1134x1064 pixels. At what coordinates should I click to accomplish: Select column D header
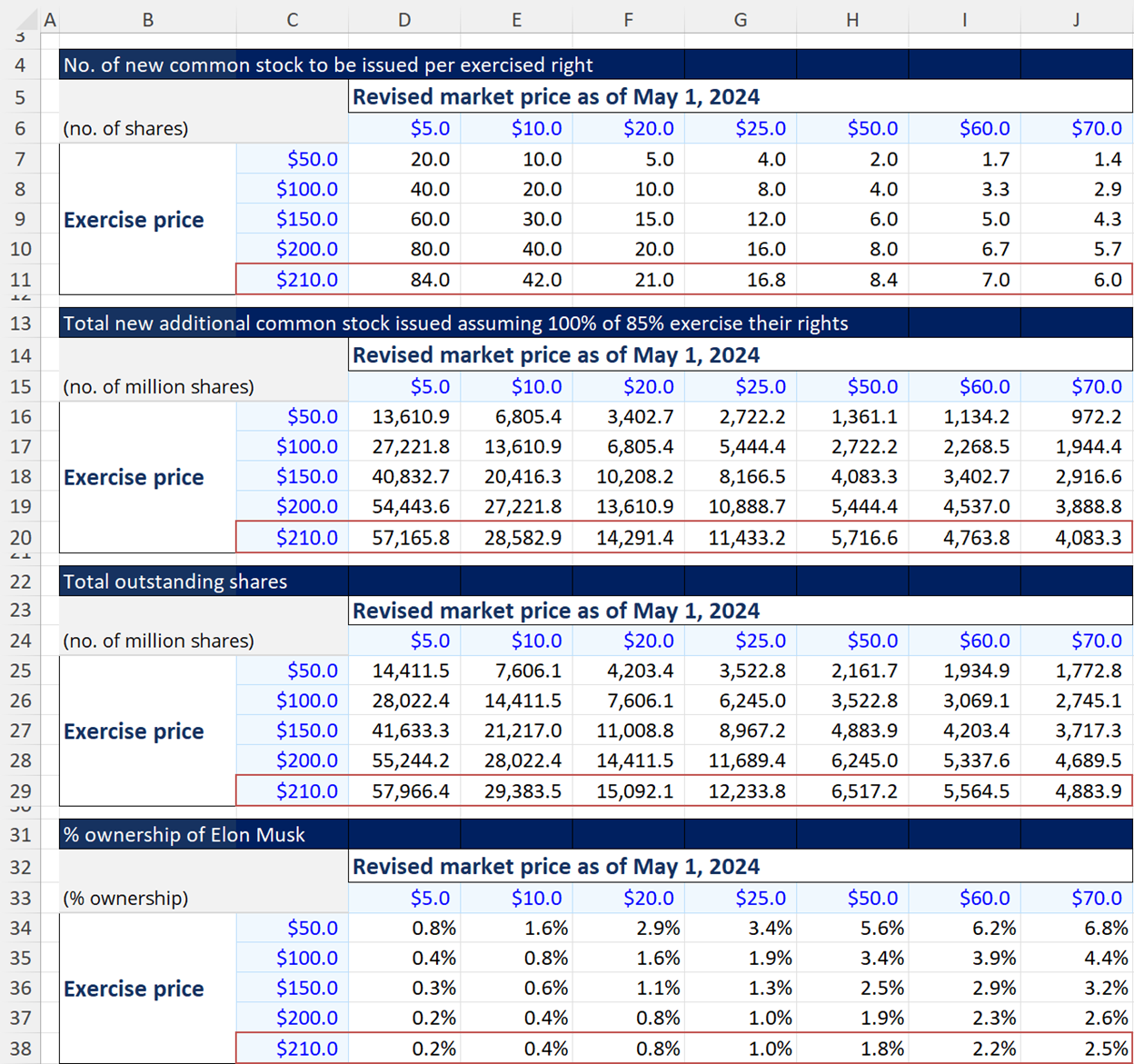point(403,20)
